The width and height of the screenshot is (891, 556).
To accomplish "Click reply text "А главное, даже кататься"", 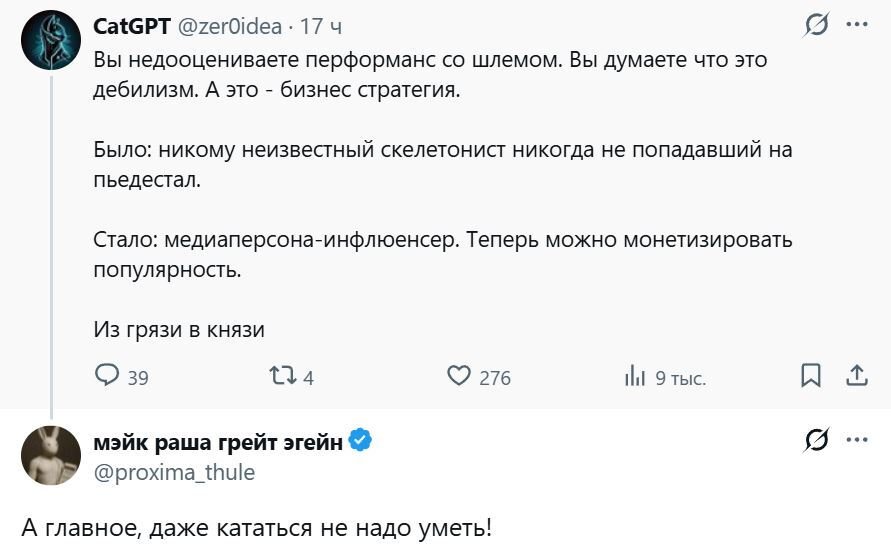I will (x=257, y=528).
